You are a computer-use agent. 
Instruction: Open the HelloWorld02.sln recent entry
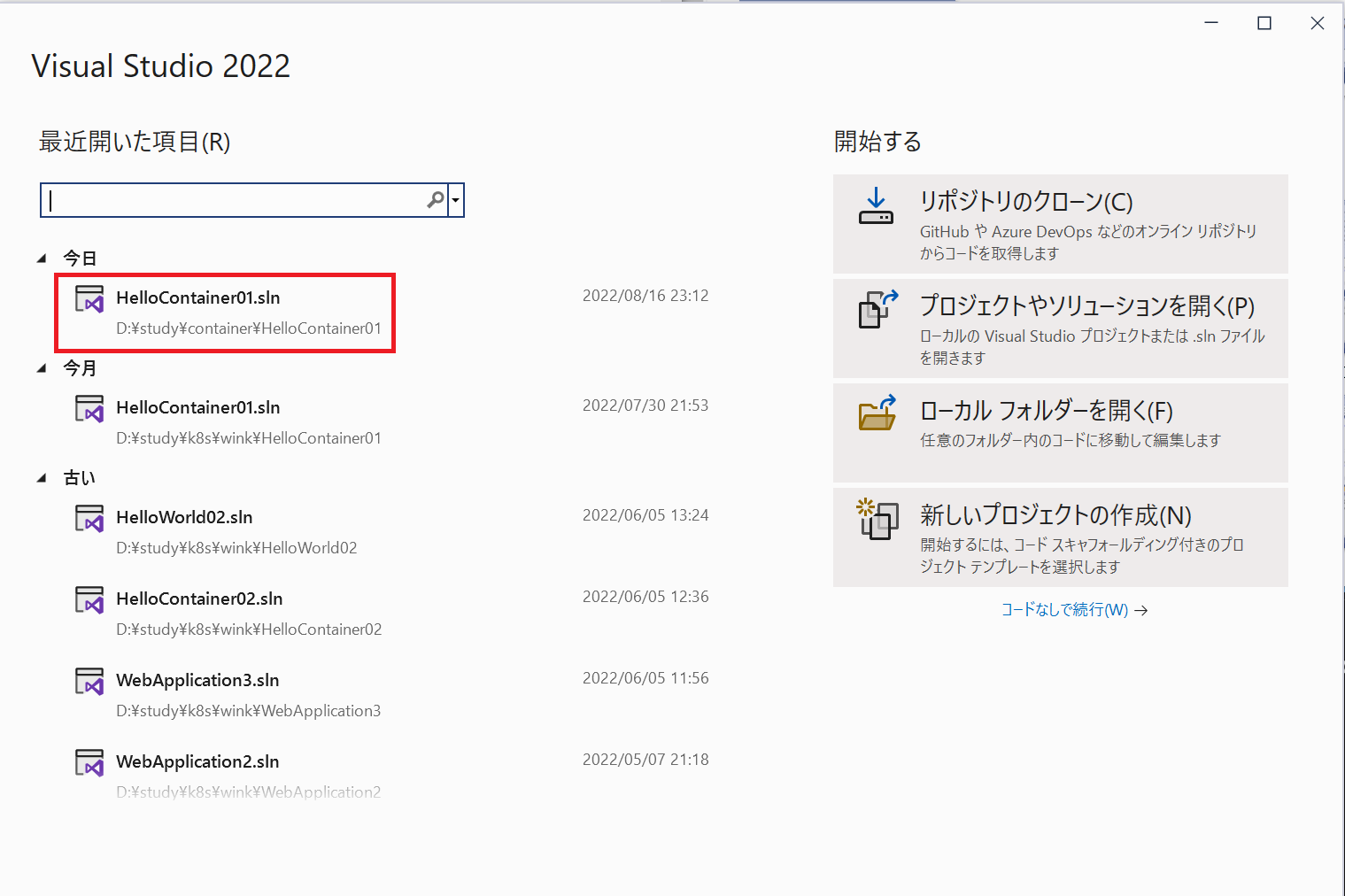pyautogui.click(x=390, y=532)
